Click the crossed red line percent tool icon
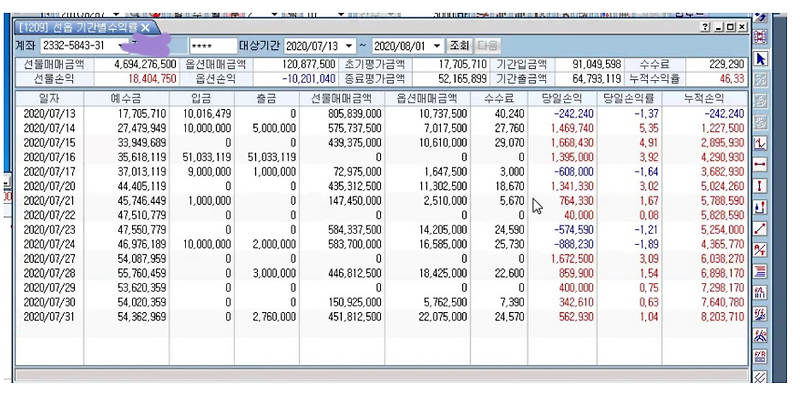Screen dimensions: 800x394 tap(761, 250)
